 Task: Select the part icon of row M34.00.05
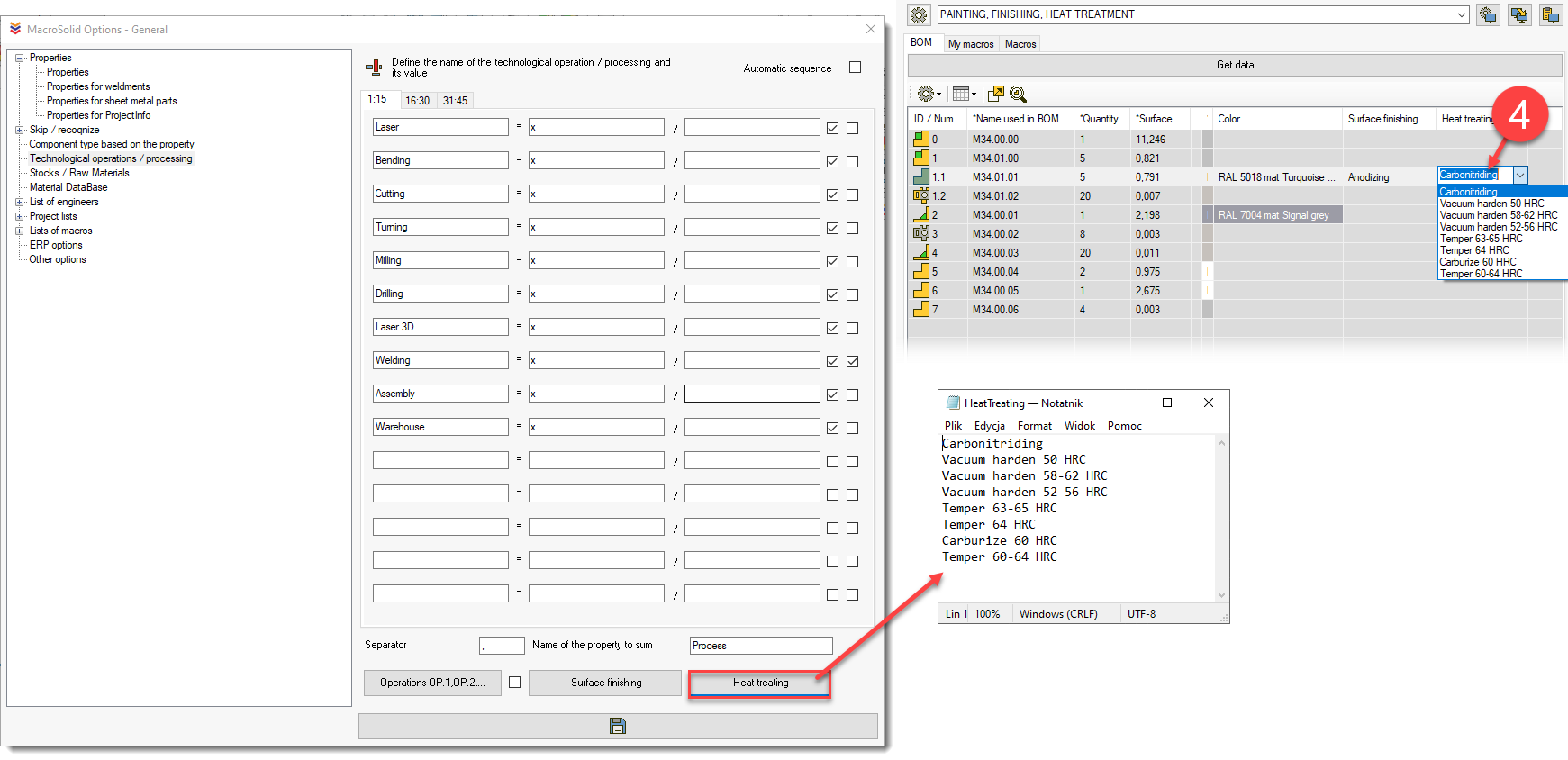tap(920, 290)
